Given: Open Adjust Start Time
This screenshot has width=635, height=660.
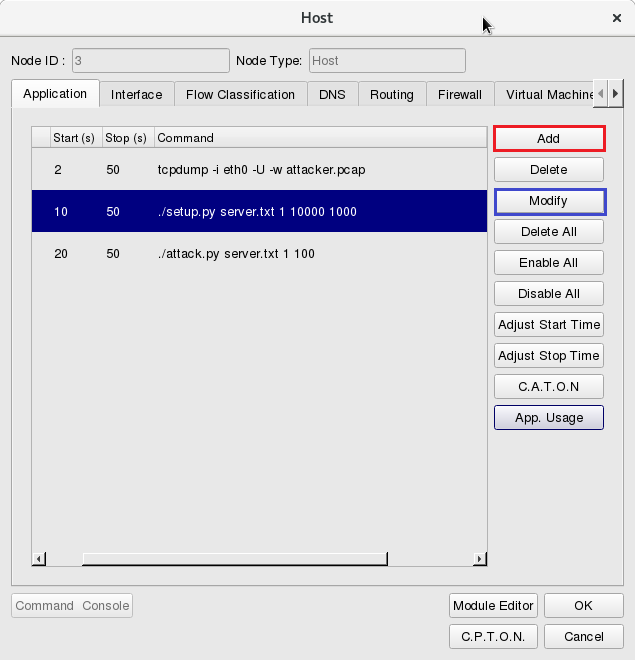Looking at the screenshot, I should [549, 325].
